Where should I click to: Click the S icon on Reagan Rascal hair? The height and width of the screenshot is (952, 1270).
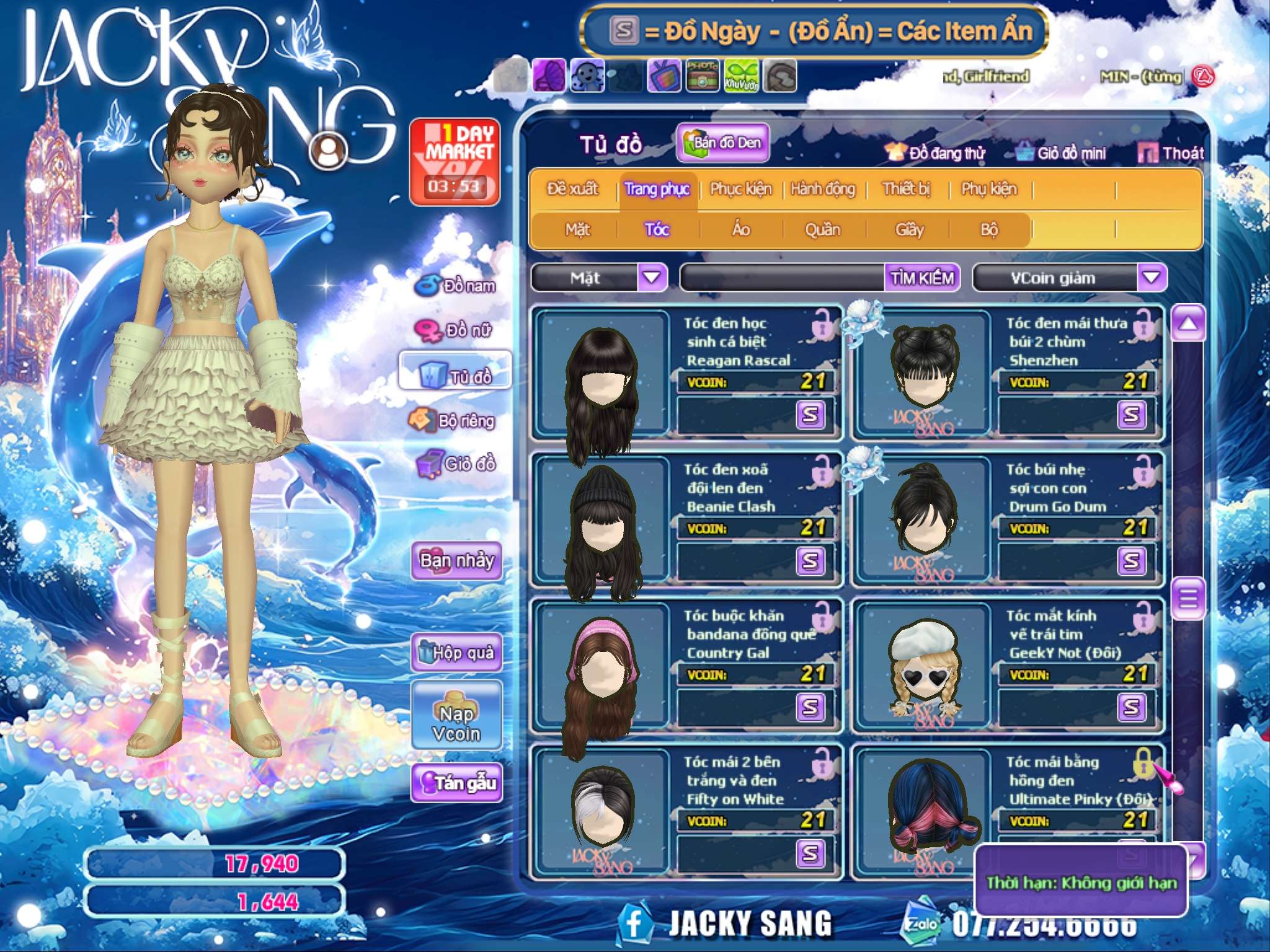(x=810, y=415)
